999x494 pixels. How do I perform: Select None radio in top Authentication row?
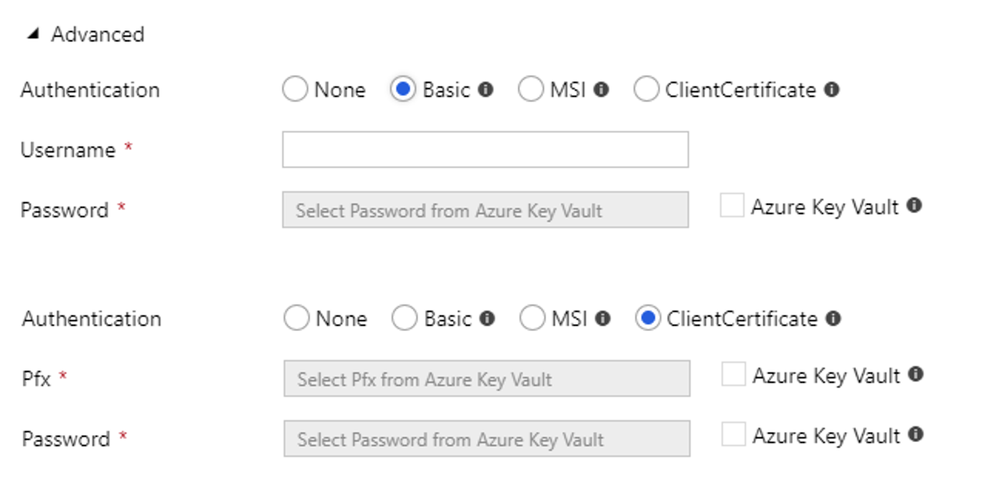click(295, 90)
